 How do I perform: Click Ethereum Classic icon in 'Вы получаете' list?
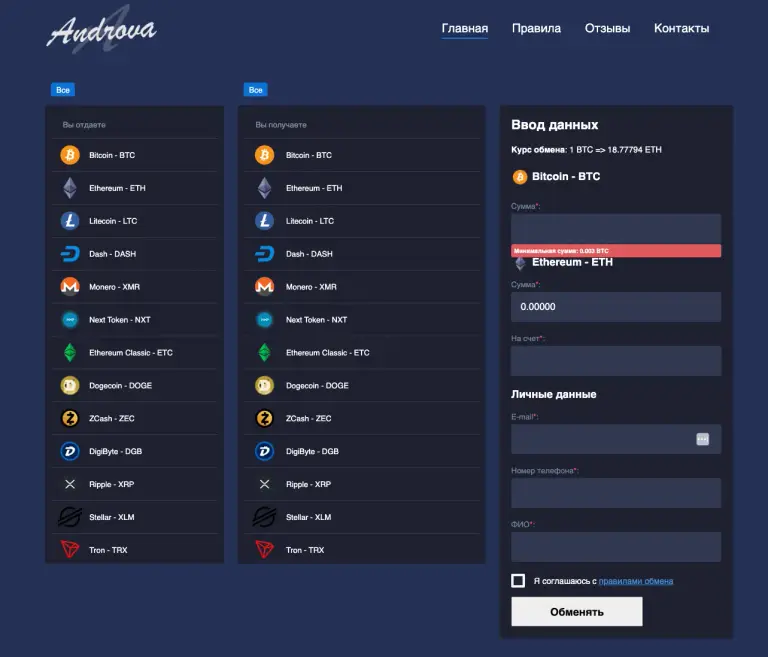264,353
